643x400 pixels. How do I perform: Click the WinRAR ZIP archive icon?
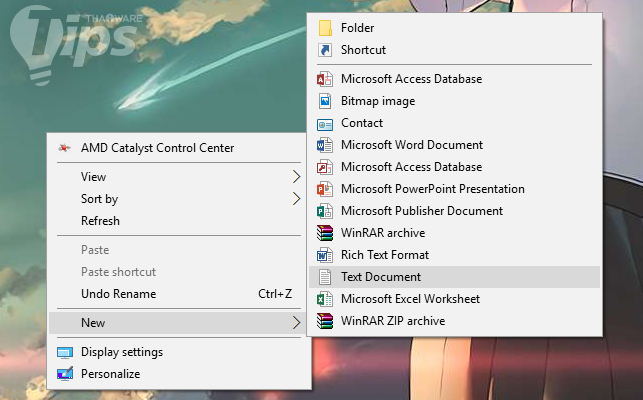pyautogui.click(x=324, y=321)
